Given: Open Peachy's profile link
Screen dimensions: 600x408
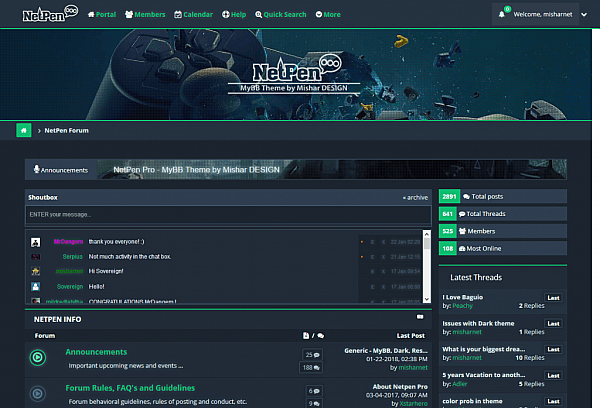Looking at the screenshot, I should click(463, 305).
